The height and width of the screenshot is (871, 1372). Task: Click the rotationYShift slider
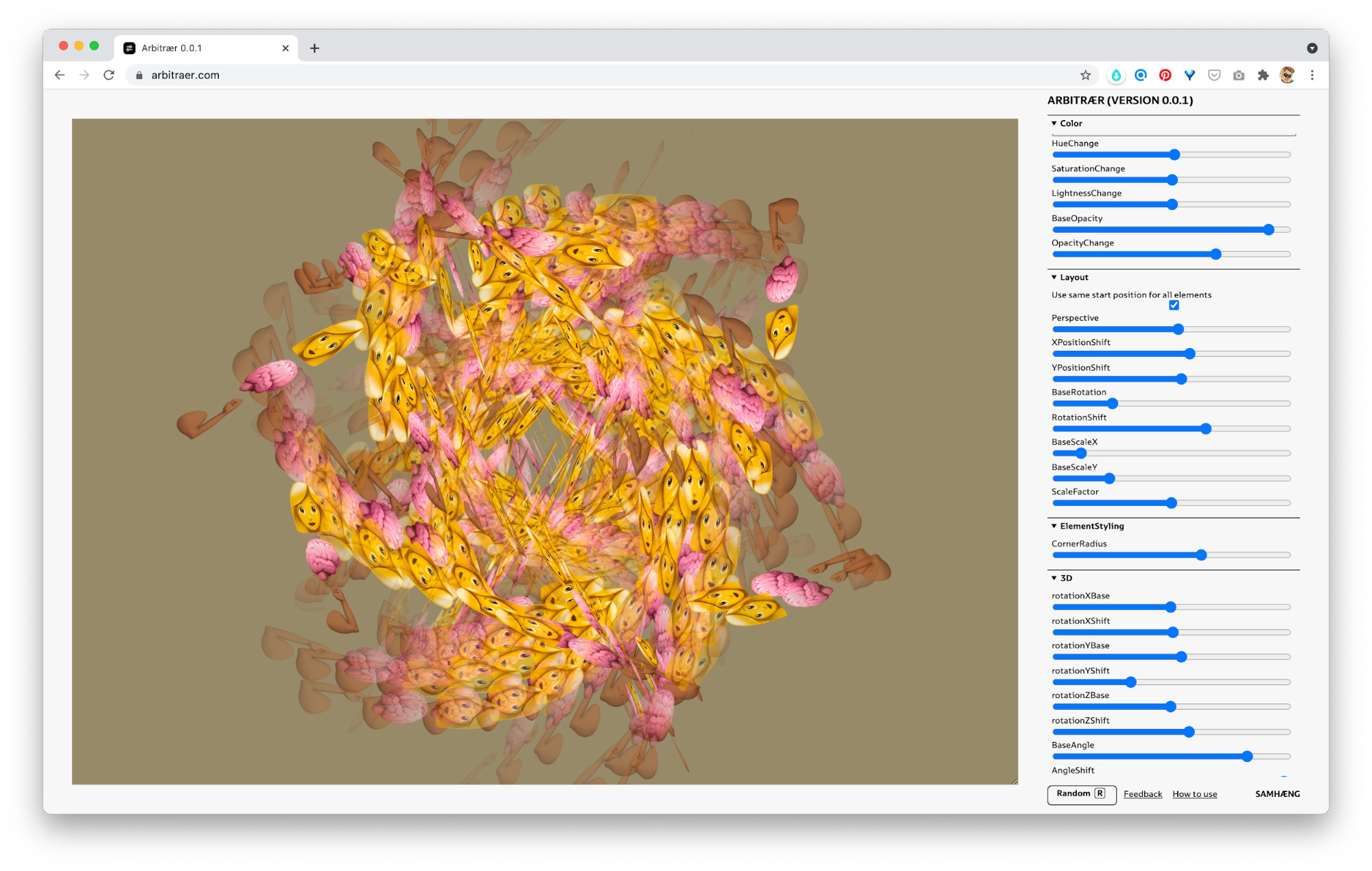click(1171, 682)
